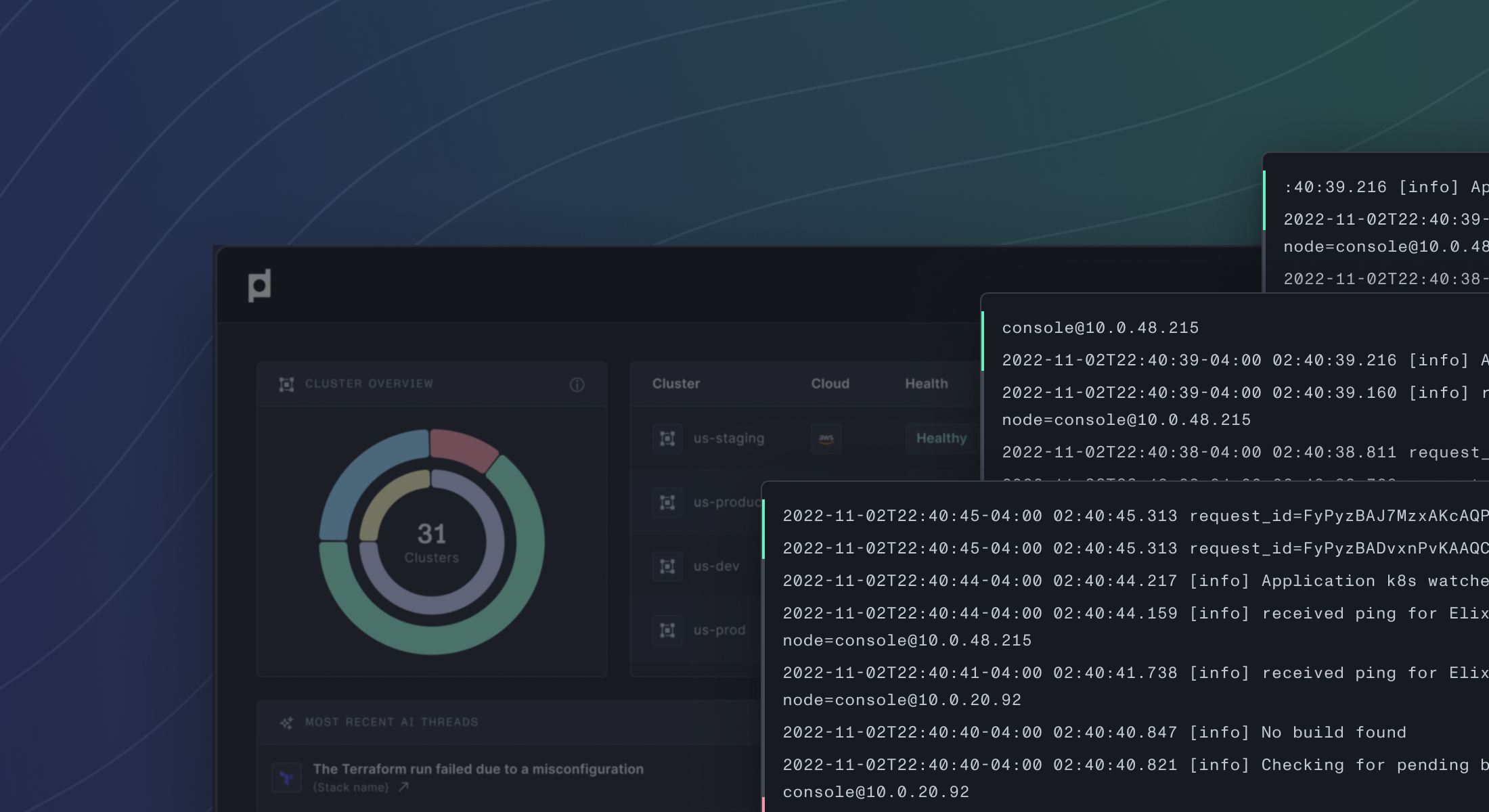Select the AWS cloud provider icon for us-staging

[827, 438]
